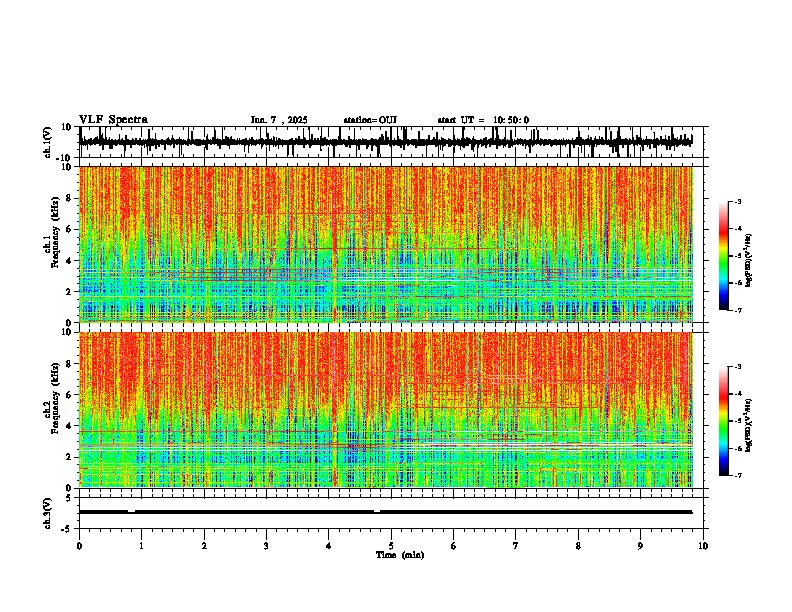Click the second white gap in ch.3 trace
The height and width of the screenshot is (612, 792).
[377, 512]
